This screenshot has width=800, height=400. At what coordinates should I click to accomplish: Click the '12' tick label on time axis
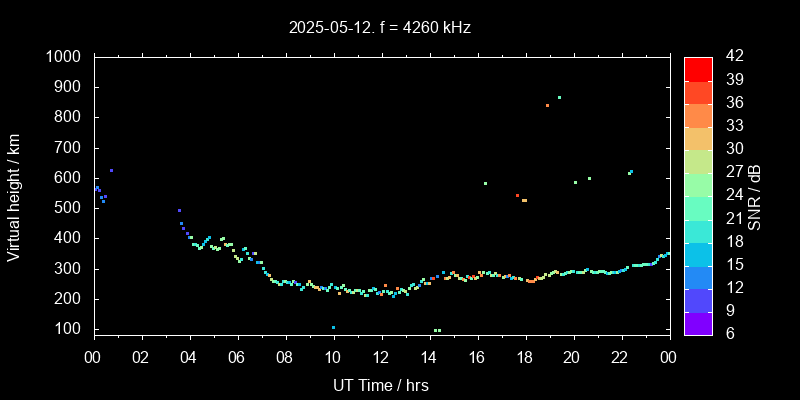coord(381,357)
